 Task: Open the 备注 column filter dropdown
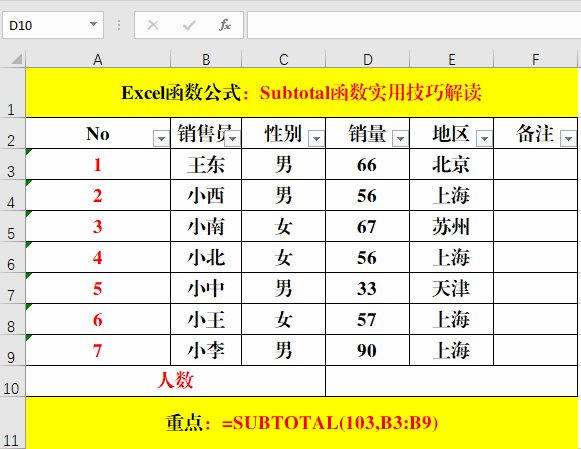[568, 139]
